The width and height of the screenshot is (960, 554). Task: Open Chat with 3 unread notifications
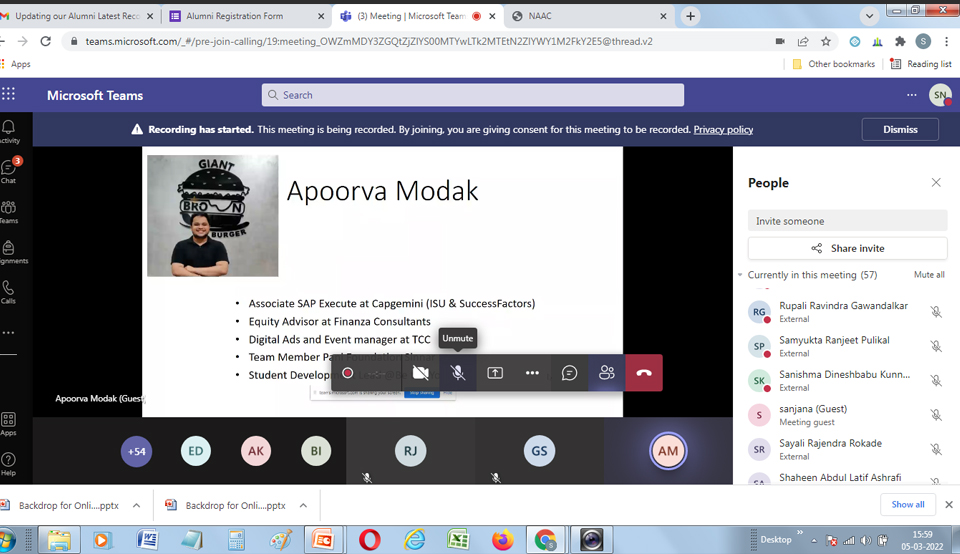click(9, 171)
